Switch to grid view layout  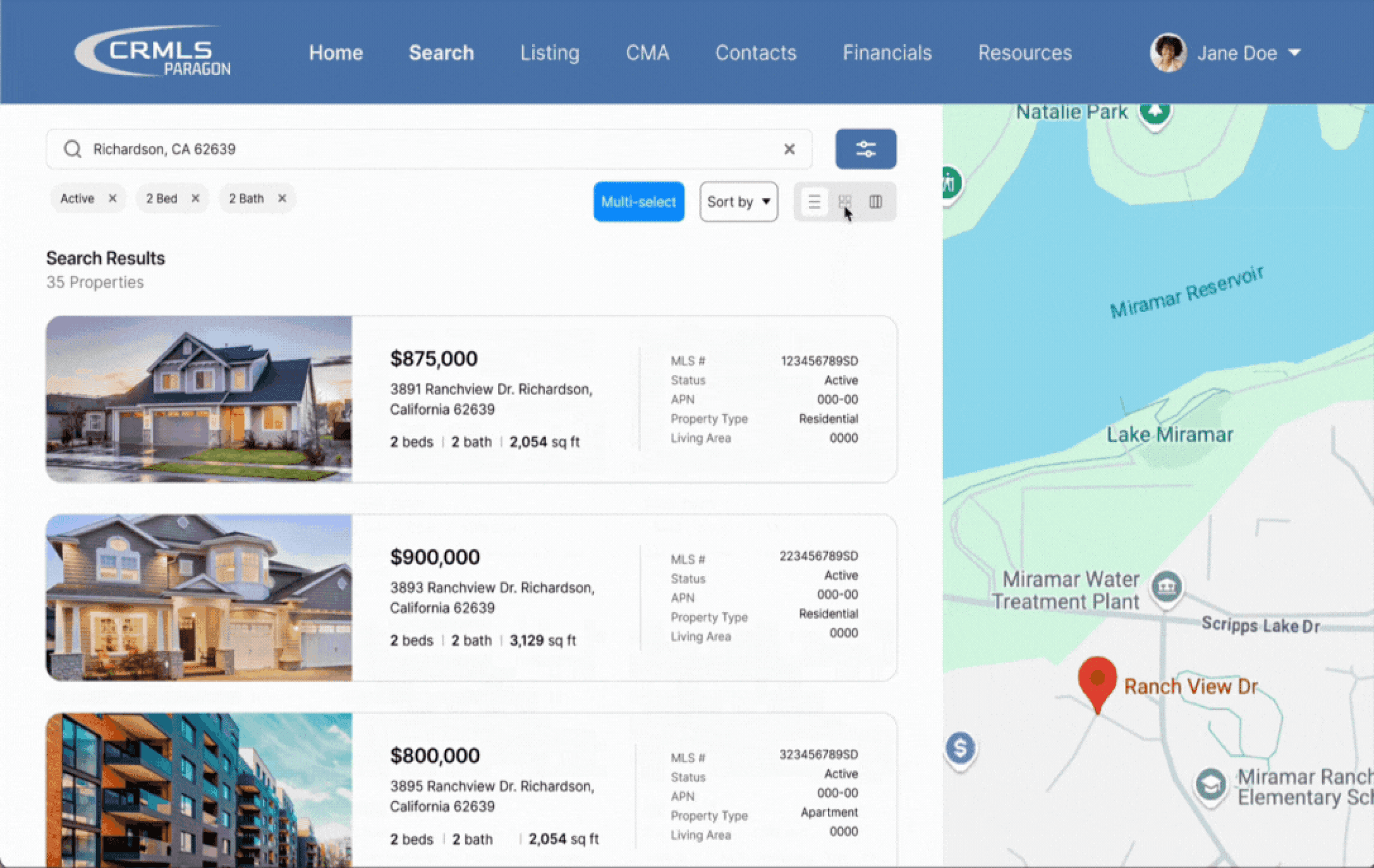coord(845,202)
